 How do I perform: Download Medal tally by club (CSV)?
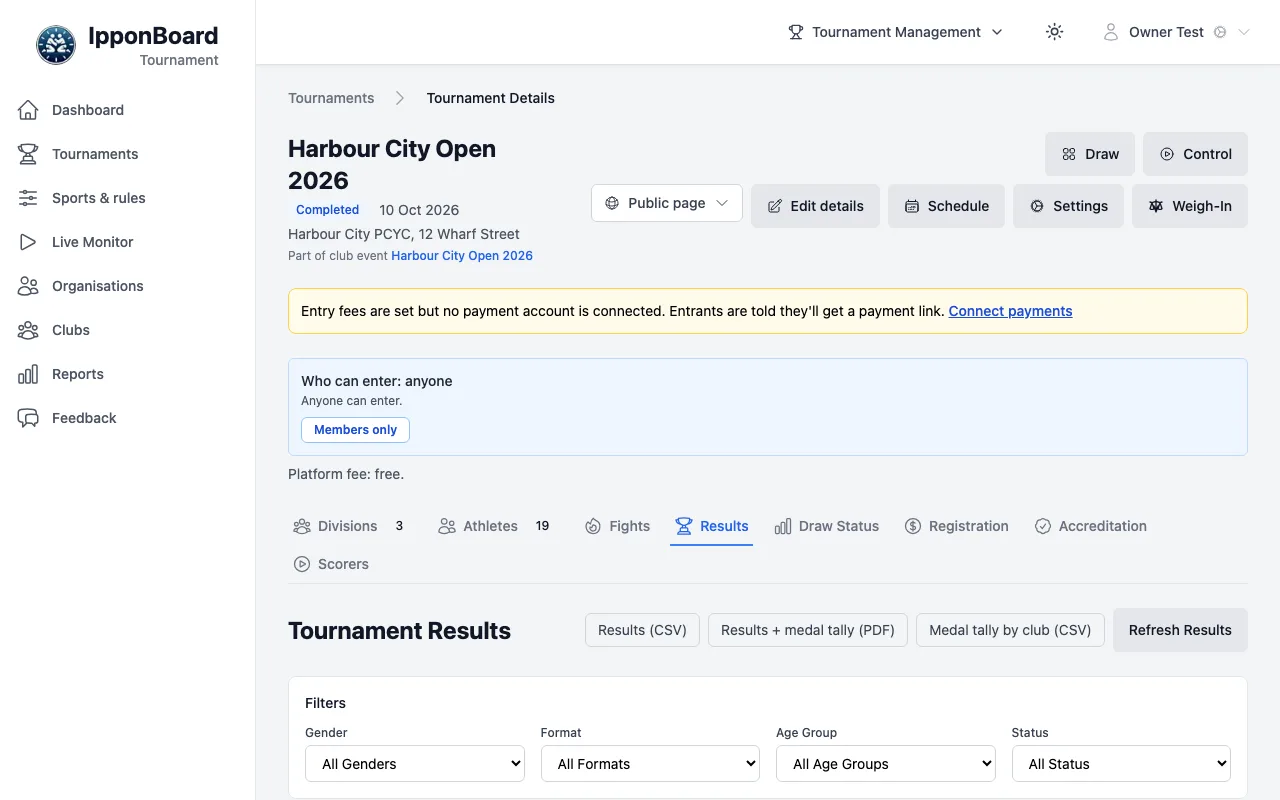1010,630
